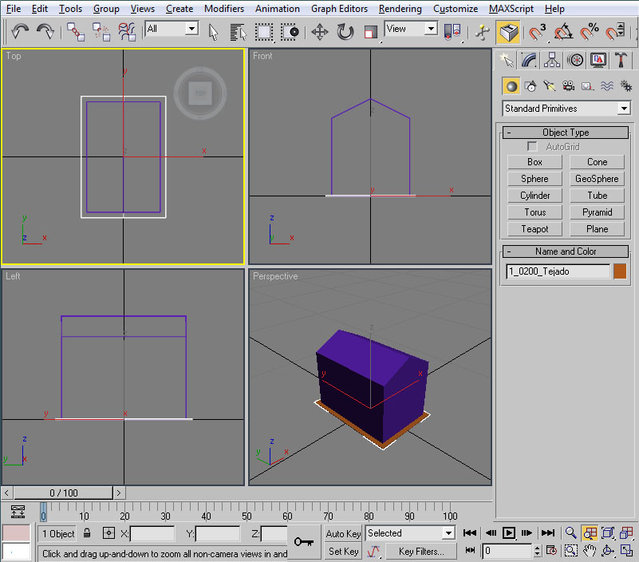The width and height of the screenshot is (639, 562).
Task: Toggle the AutoGrid checkbox
Action: pyautogui.click(x=533, y=147)
